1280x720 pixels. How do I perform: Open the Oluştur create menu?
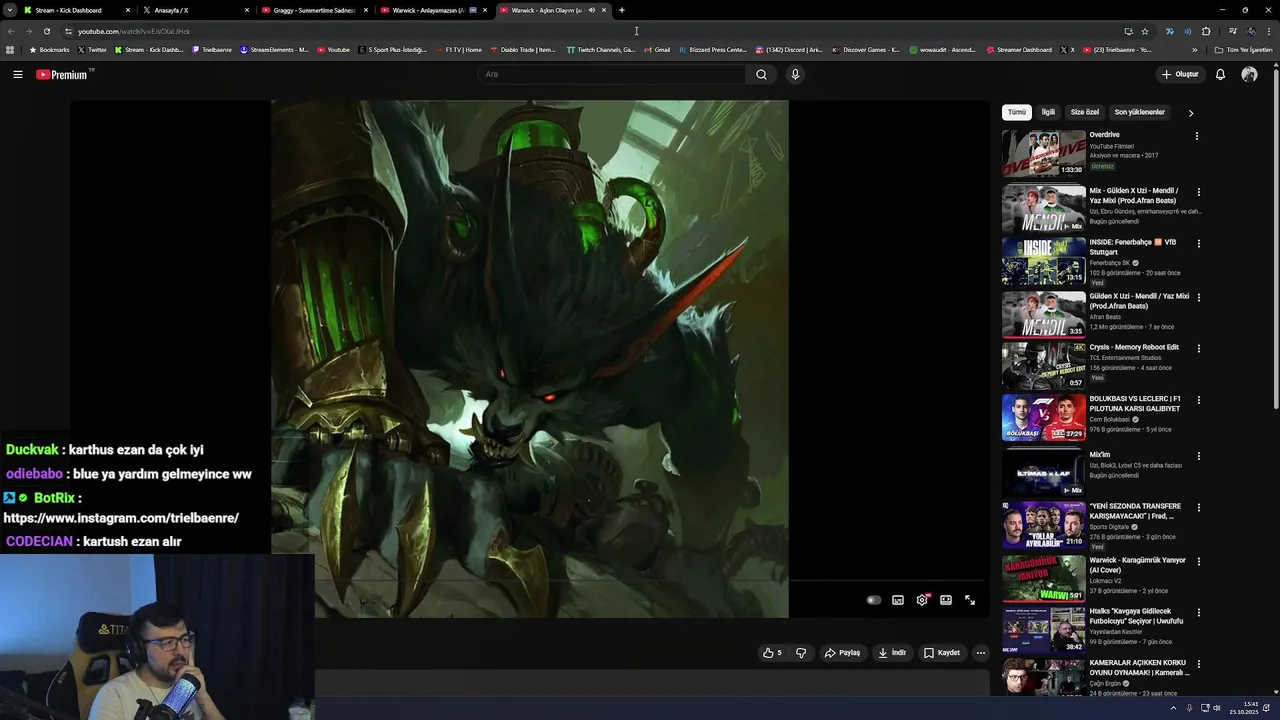(x=1180, y=74)
